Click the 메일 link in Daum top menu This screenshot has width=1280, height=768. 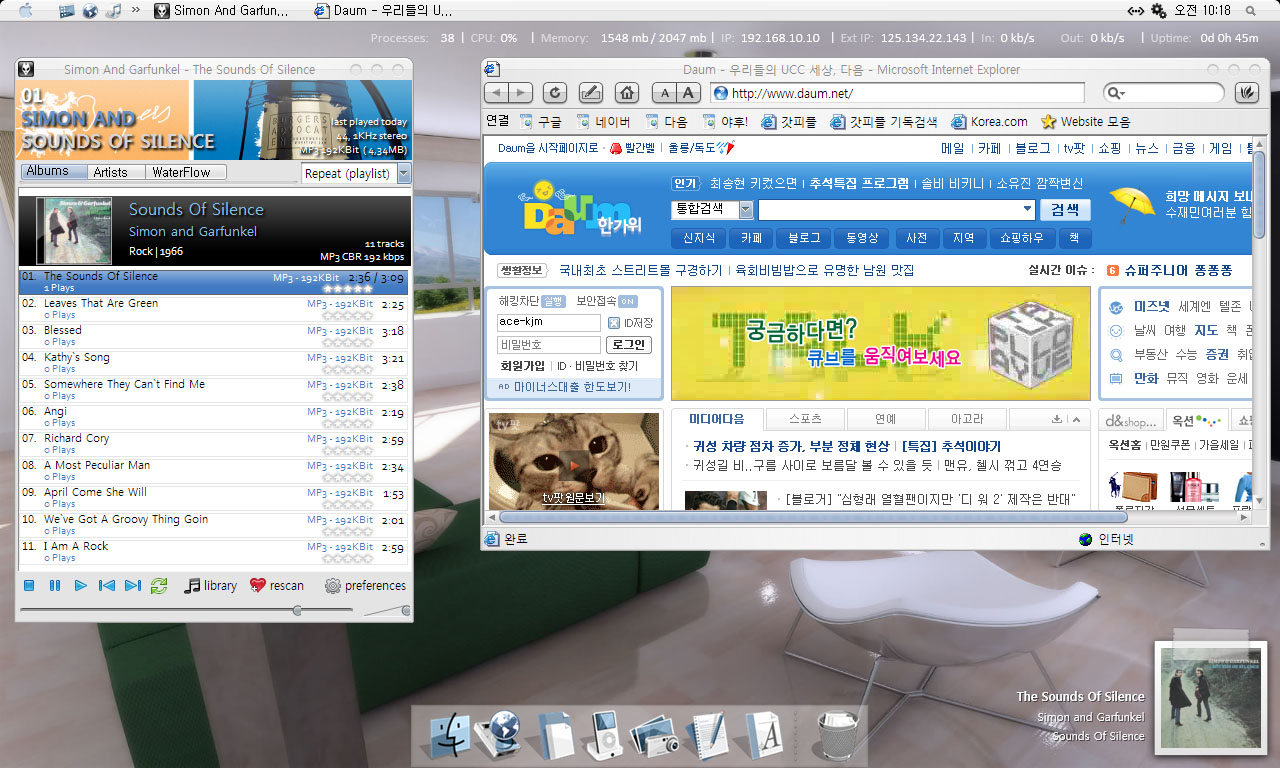click(953, 148)
